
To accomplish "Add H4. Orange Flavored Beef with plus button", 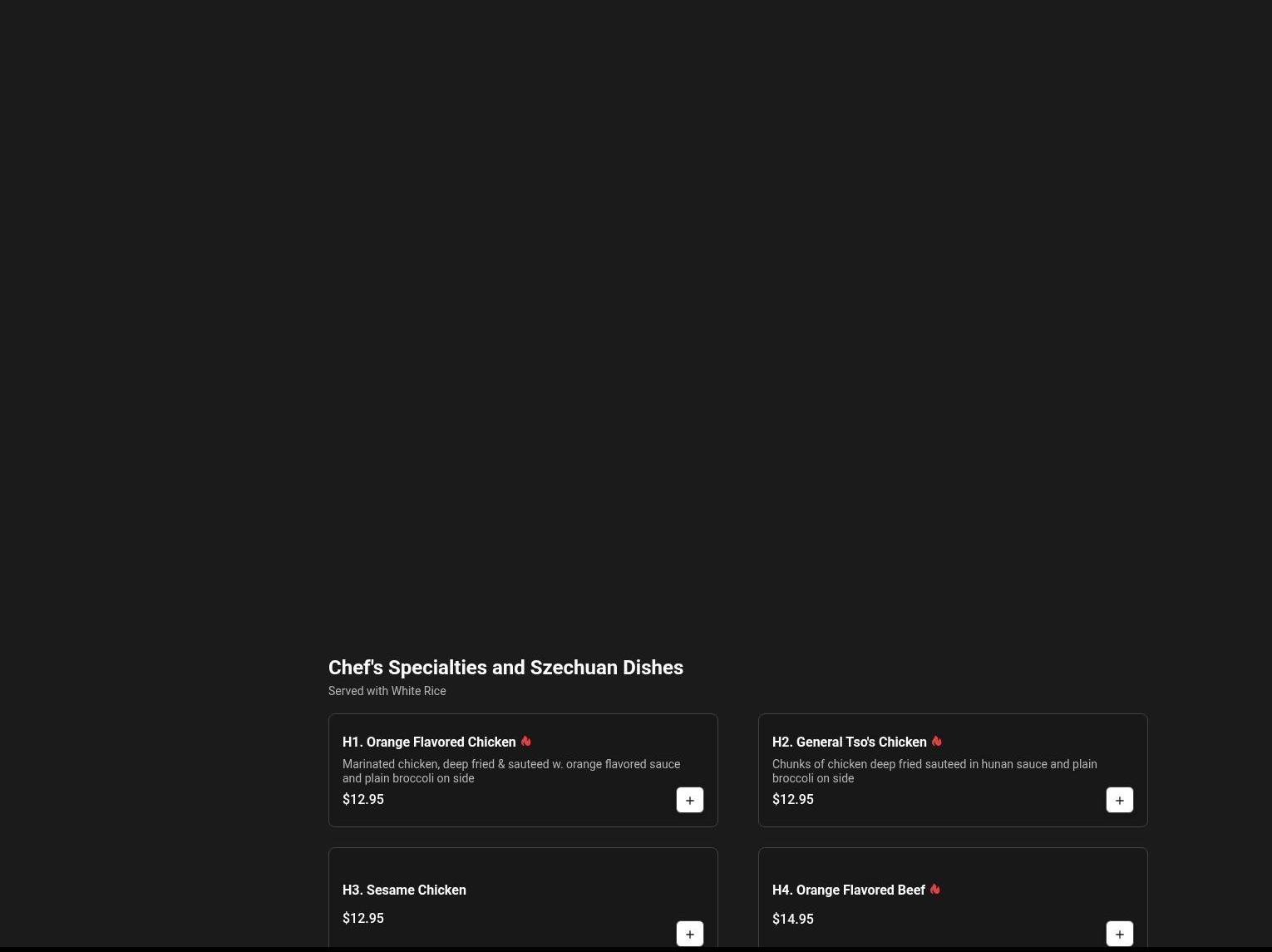I will [1120, 934].
